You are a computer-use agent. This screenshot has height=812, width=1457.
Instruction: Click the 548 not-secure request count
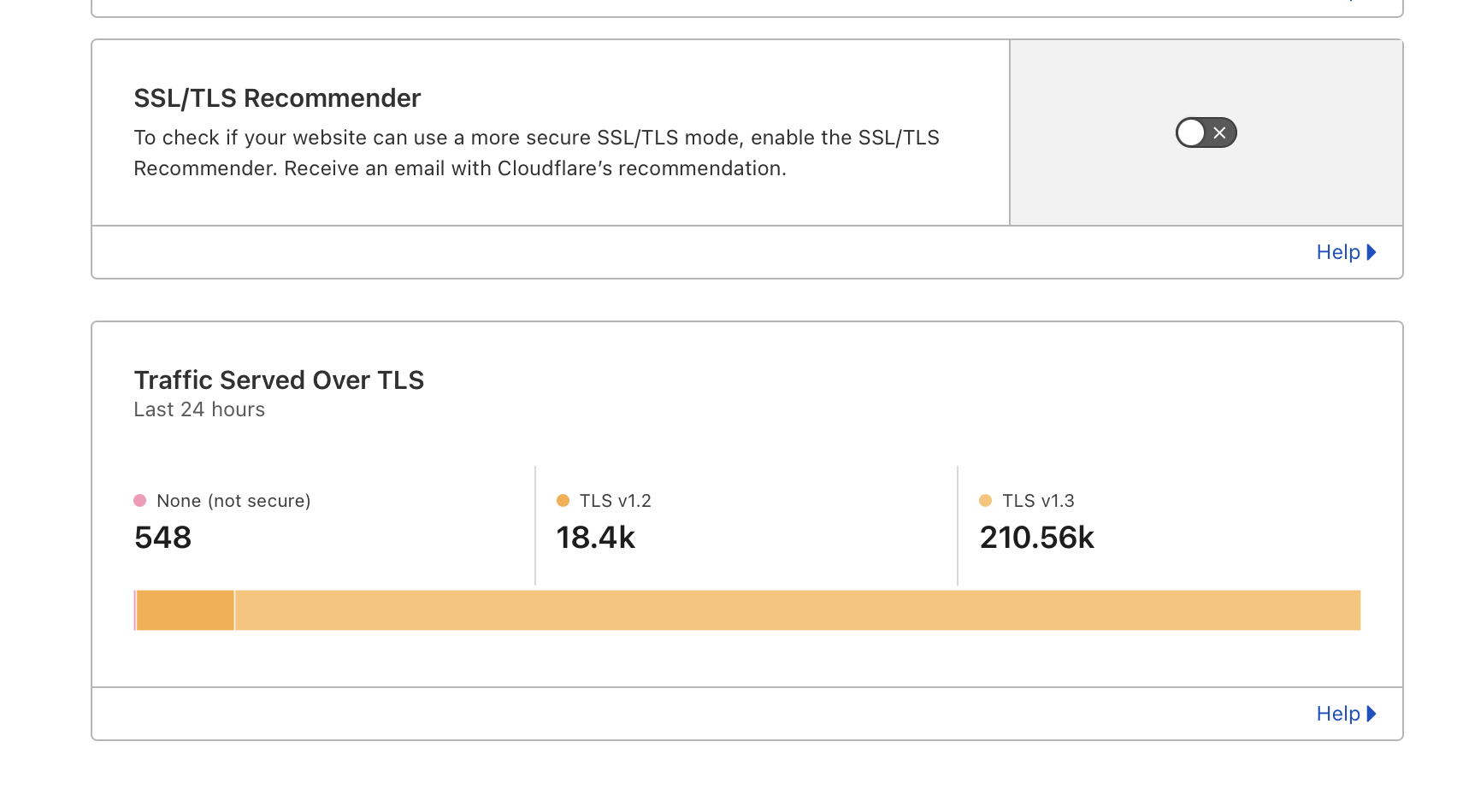coord(162,538)
